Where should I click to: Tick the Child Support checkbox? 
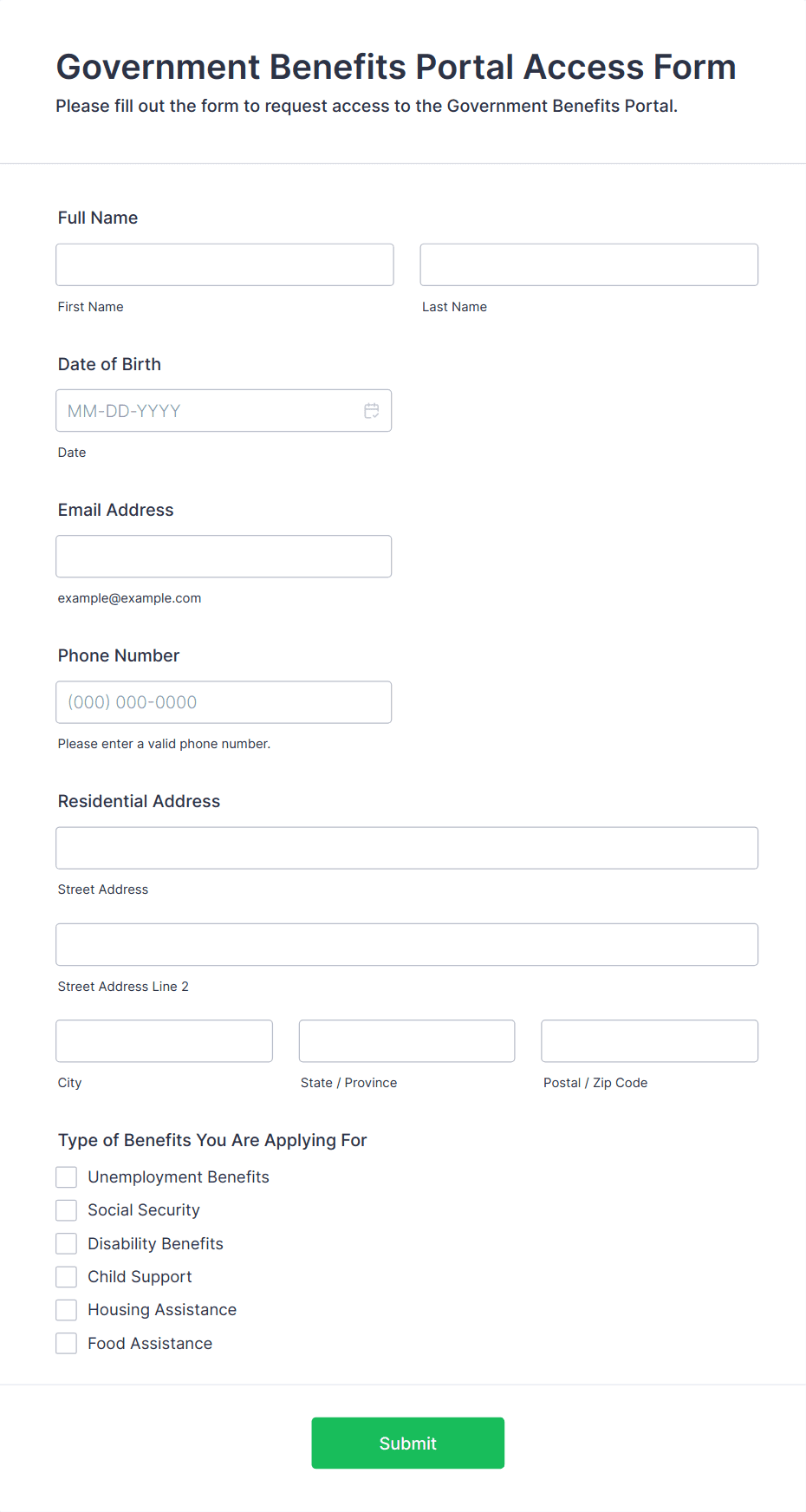pos(66,1276)
